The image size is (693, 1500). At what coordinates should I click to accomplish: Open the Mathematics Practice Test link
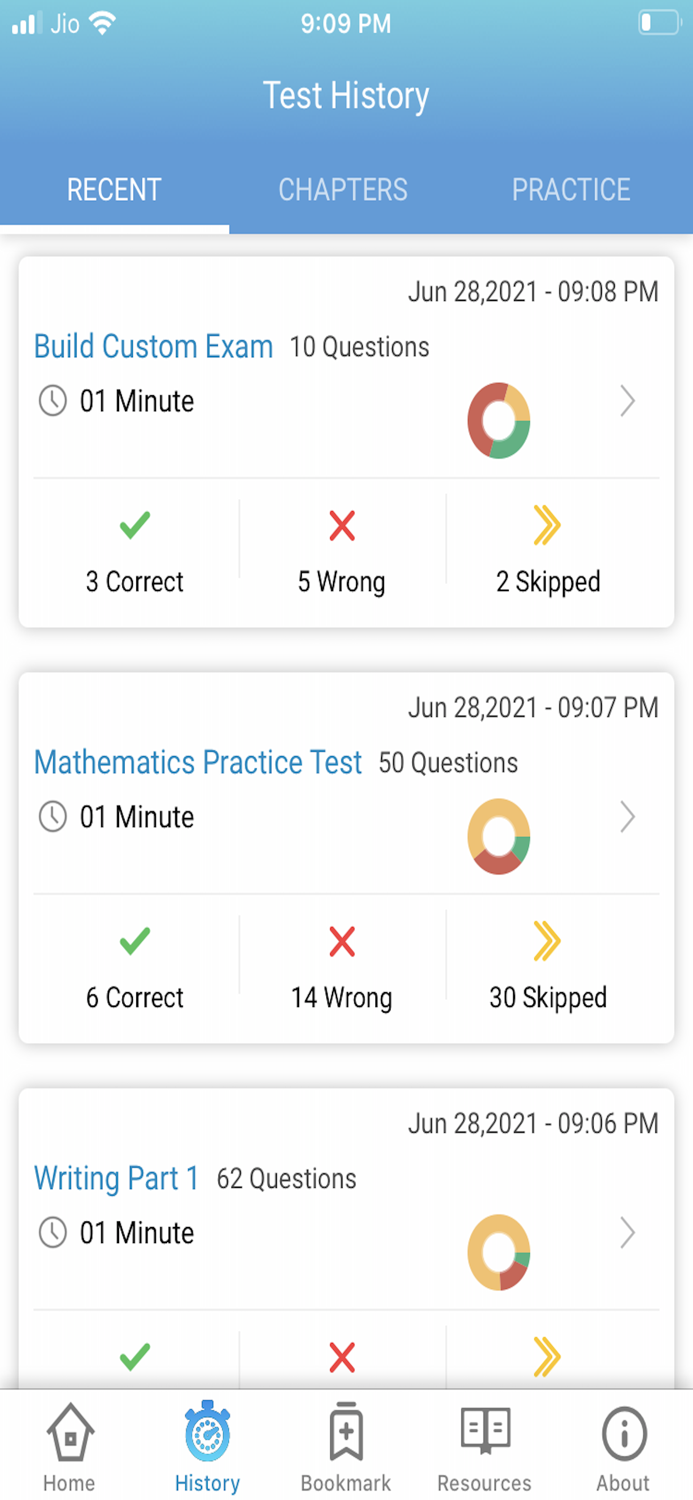pos(198,762)
